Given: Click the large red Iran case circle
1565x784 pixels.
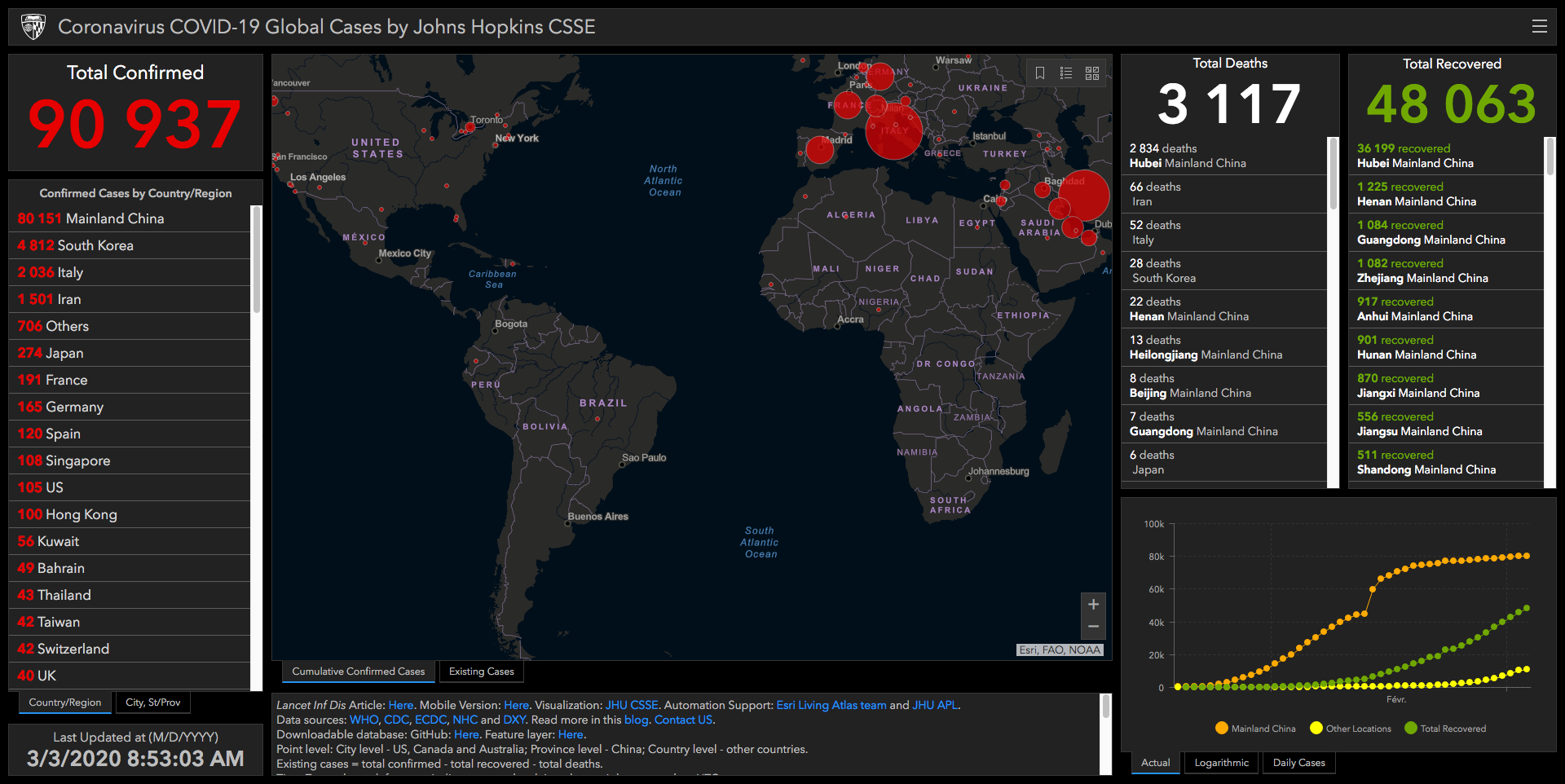Looking at the screenshot, I should [1083, 196].
